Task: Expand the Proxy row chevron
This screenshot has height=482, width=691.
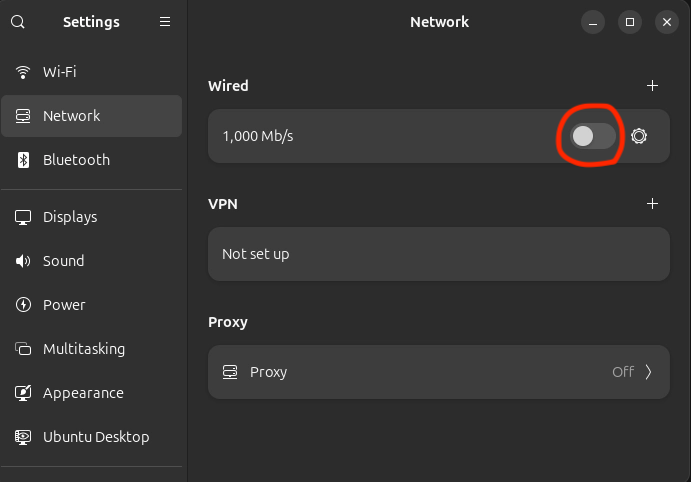Action: click(648, 372)
